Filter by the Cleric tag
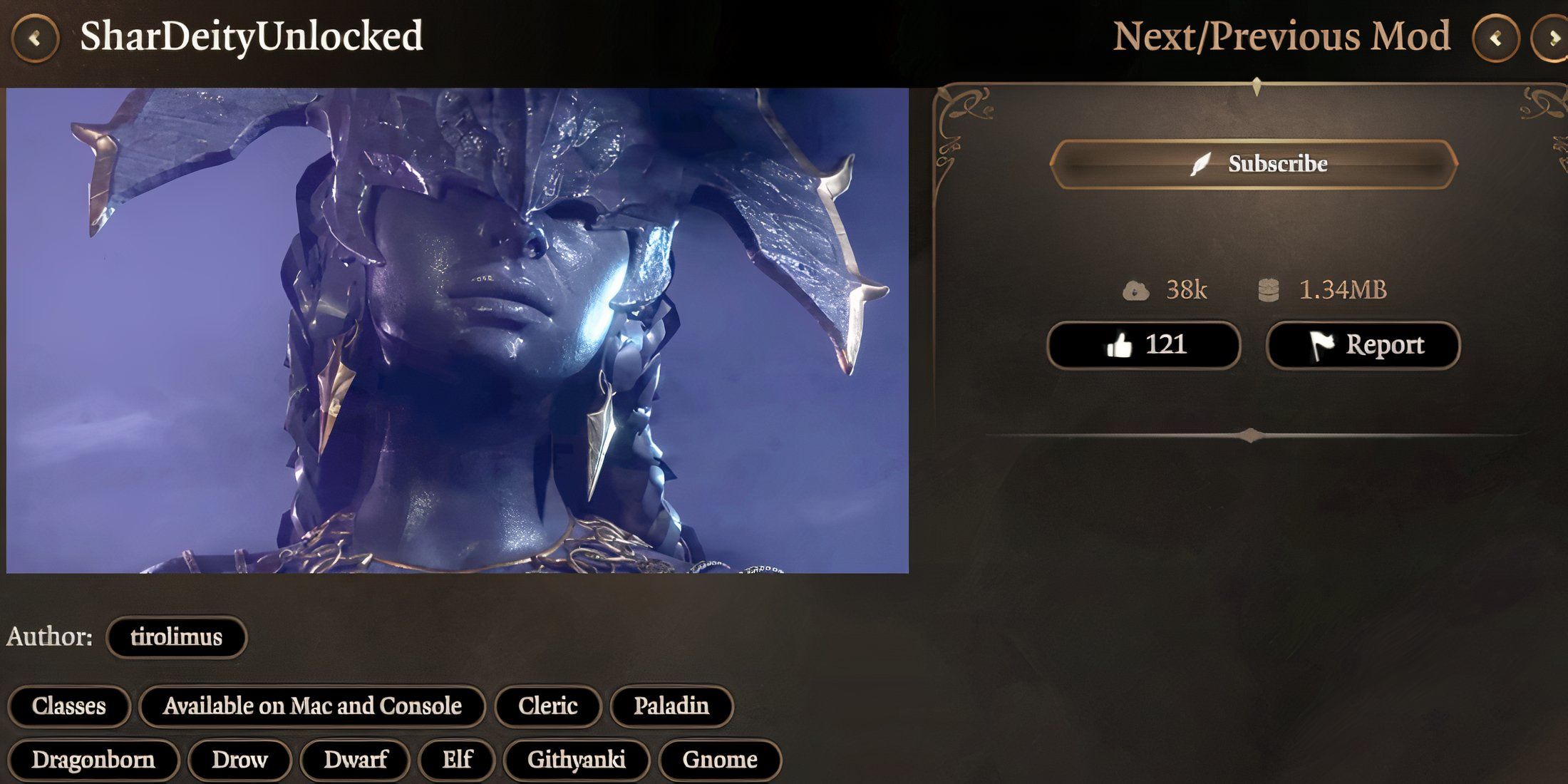The image size is (1568, 784). coord(547,706)
